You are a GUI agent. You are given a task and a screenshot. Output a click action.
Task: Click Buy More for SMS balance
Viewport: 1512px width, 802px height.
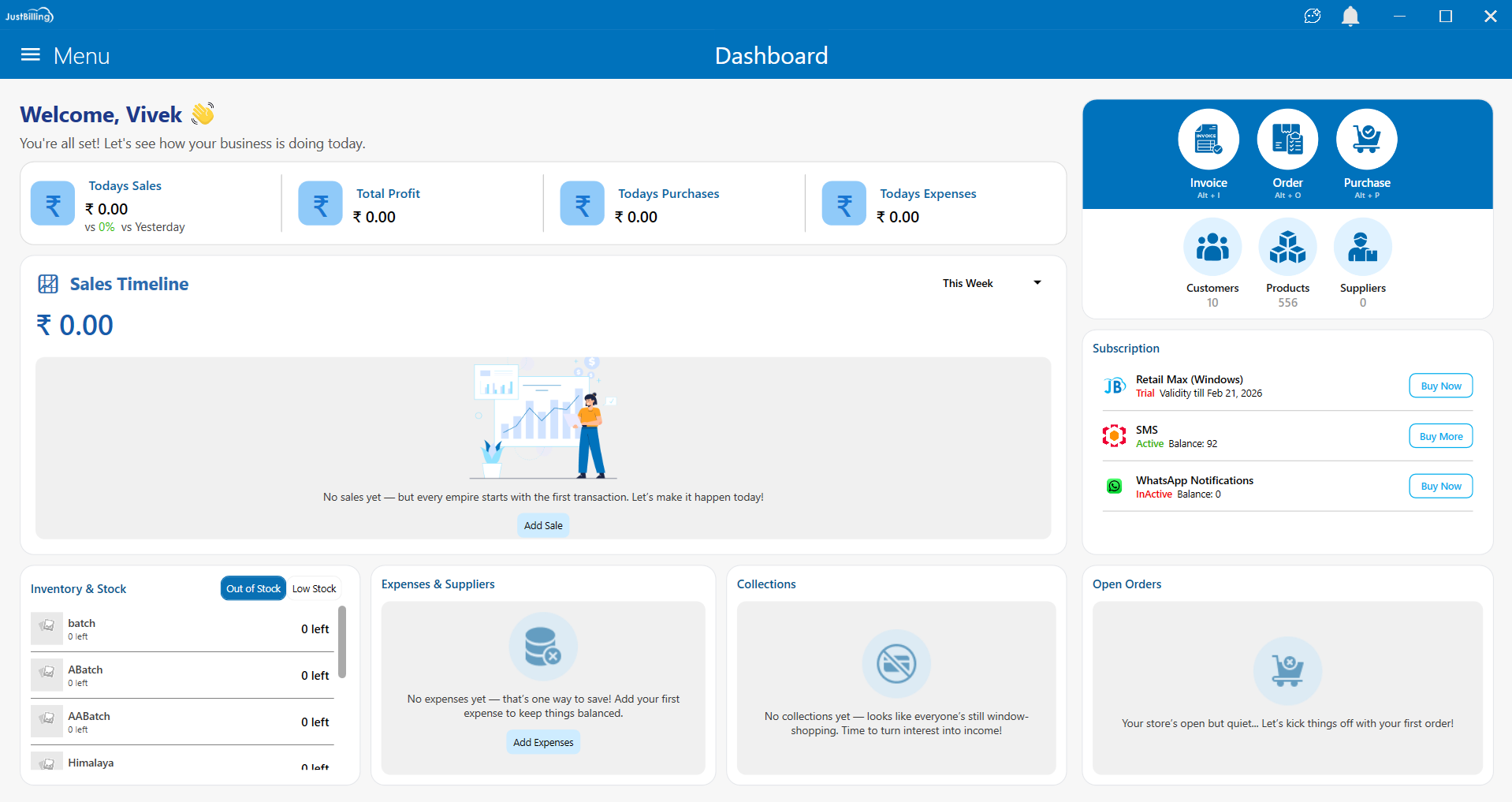click(x=1440, y=437)
